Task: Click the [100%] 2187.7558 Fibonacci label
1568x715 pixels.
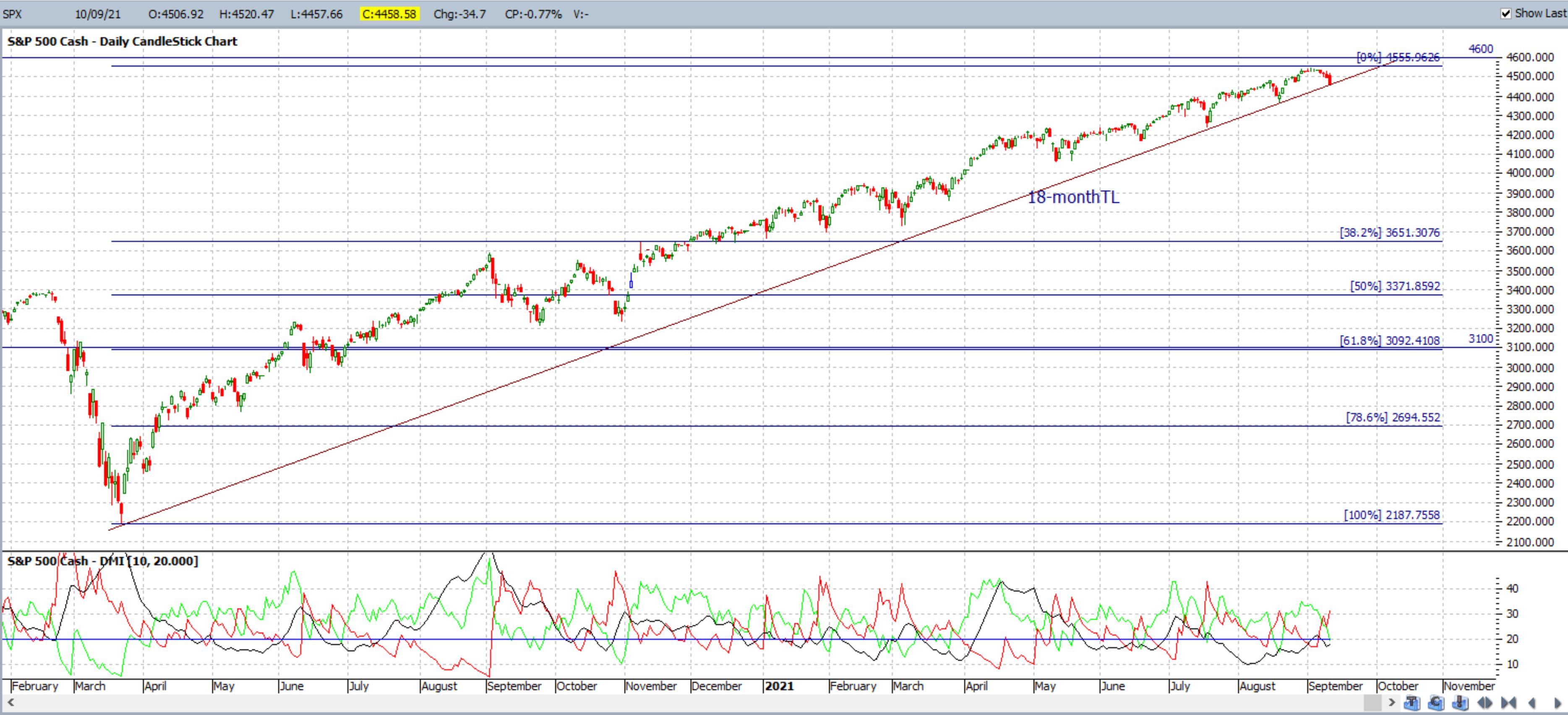Action: [x=1392, y=515]
